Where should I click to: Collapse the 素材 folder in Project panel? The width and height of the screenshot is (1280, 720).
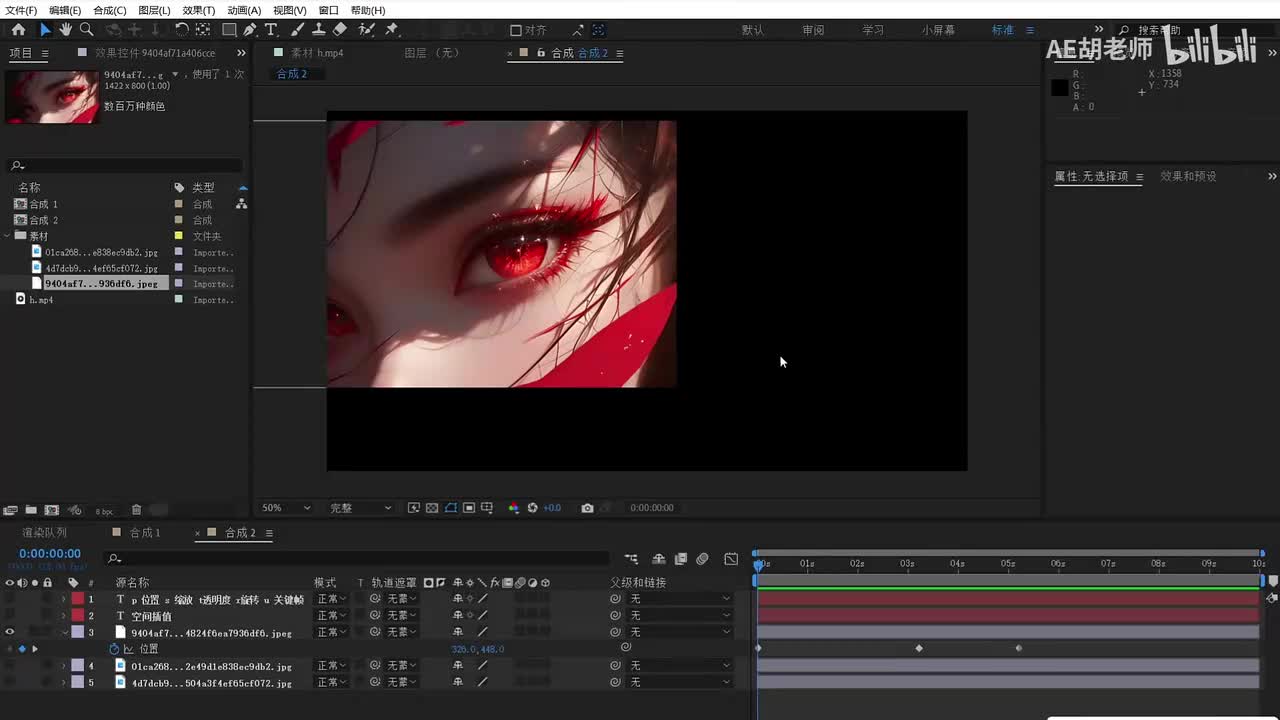tap(8, 236)
